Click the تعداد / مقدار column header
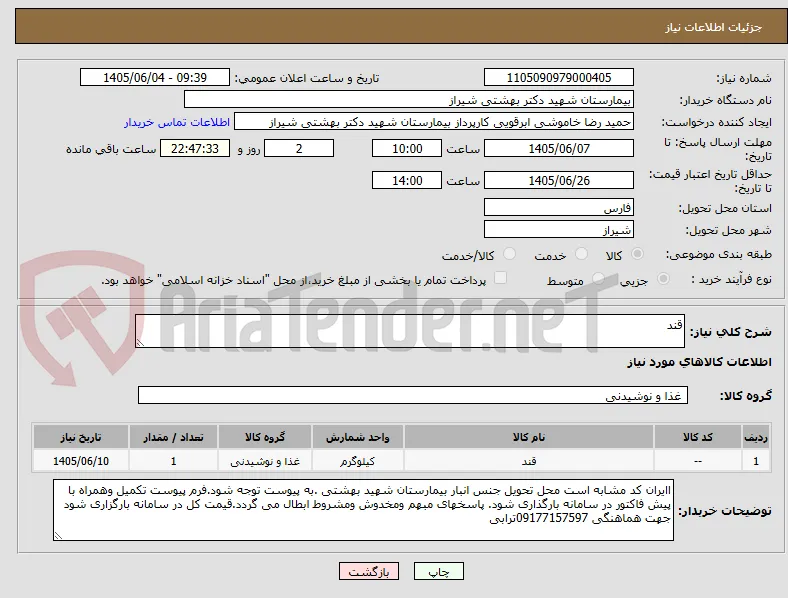The image size is (788, 598). click(x=173, y=437)
